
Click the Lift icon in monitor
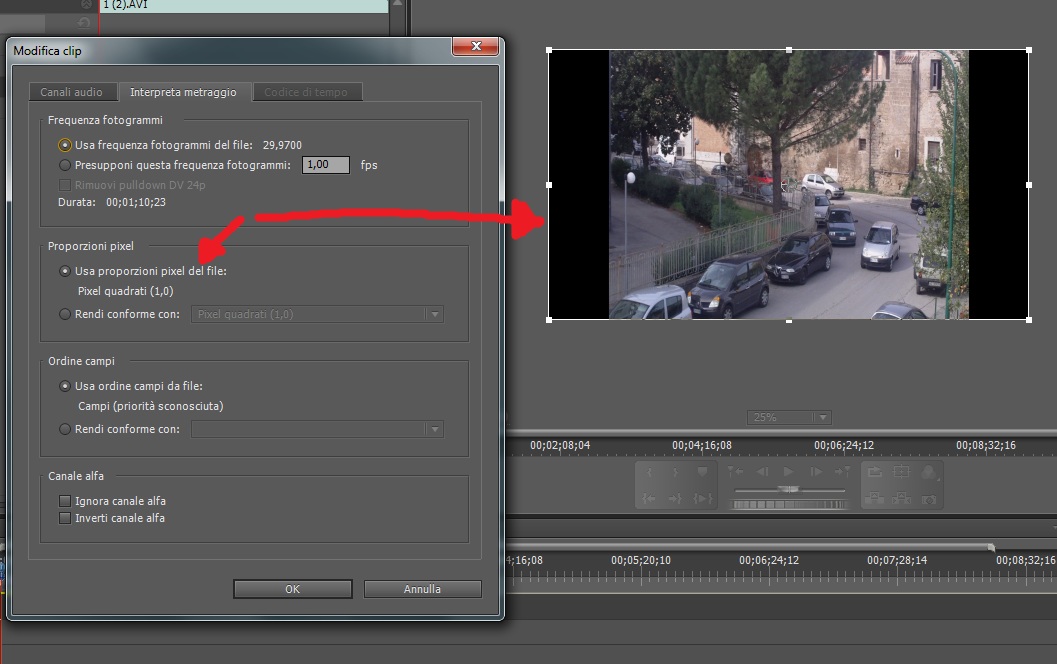pyautogui.click(x=874, y=499)
